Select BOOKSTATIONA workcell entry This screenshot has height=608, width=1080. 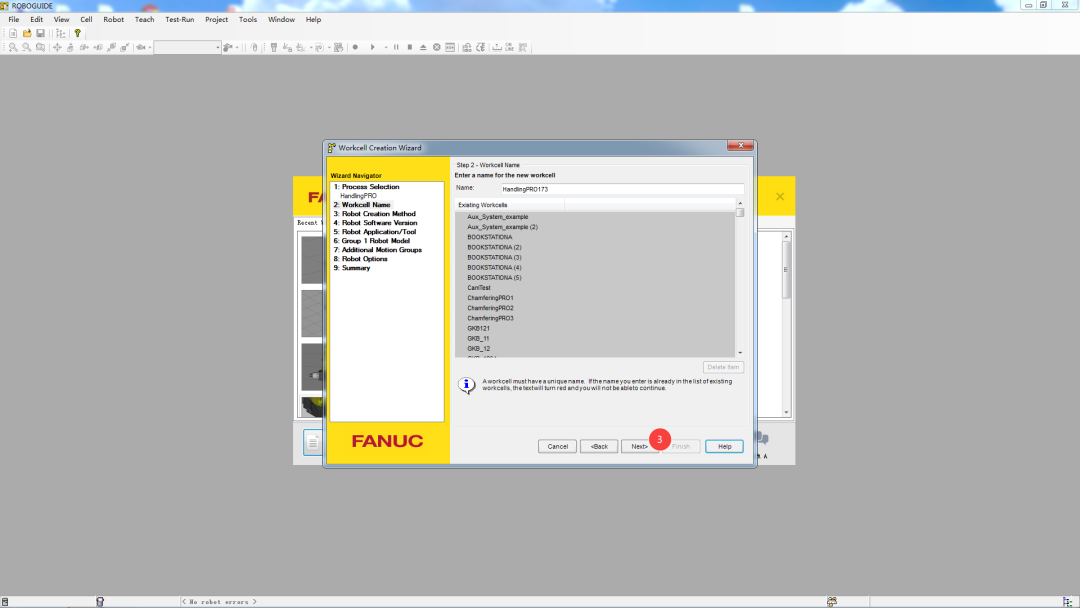tap(490, 237)
